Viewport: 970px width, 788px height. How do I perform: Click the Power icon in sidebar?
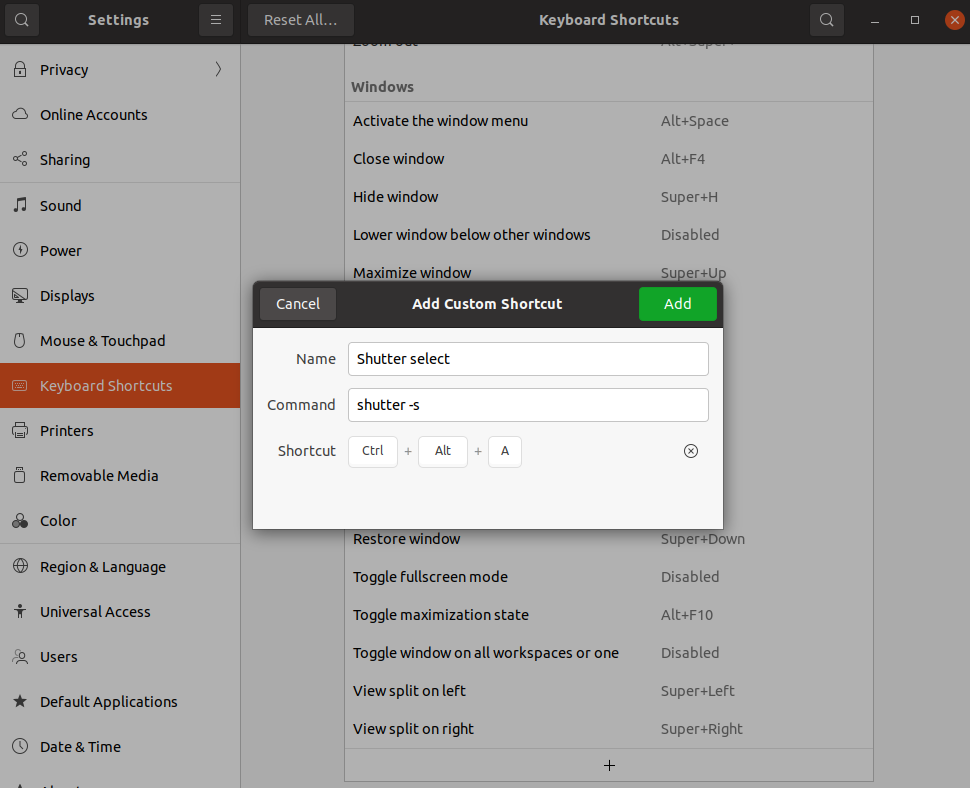point(20,250)
